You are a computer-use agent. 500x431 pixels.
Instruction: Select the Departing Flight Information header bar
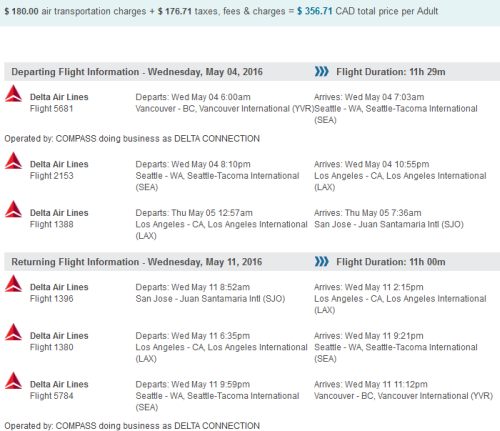tap(252, 72)
